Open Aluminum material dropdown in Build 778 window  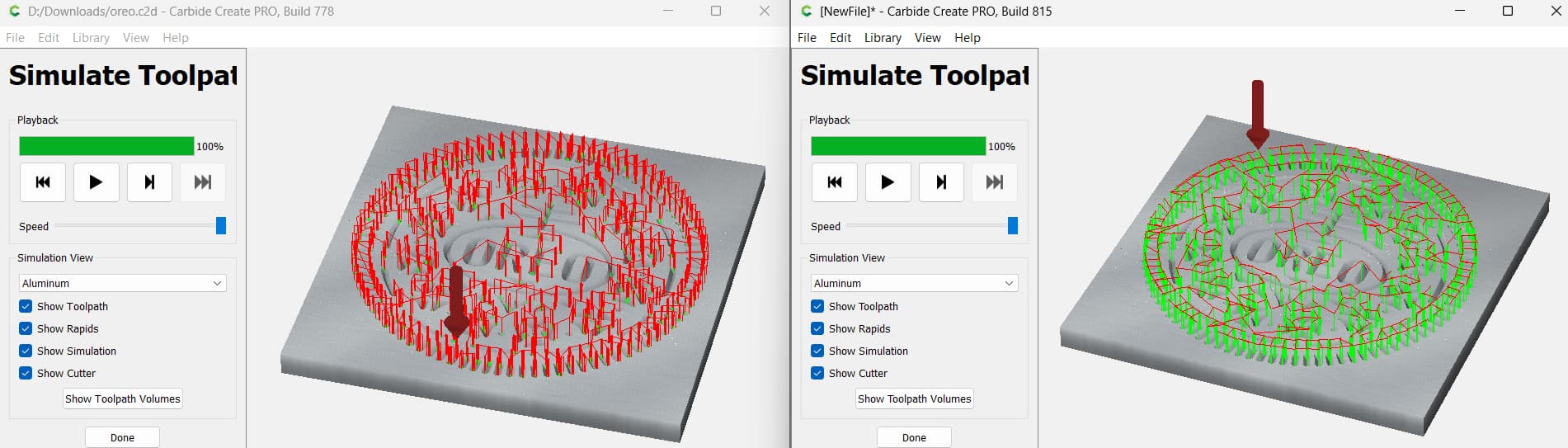[x=123, y=283]
